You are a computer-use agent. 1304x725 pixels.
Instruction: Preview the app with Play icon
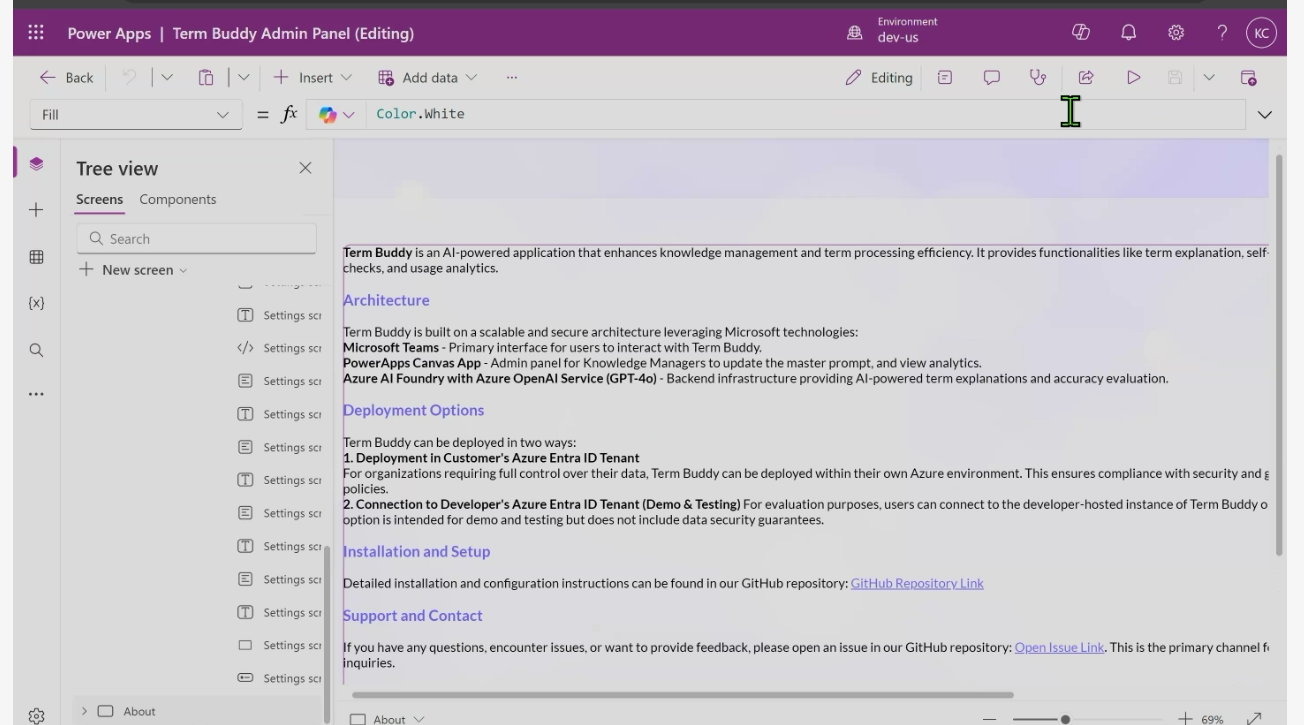(1134, 77)
